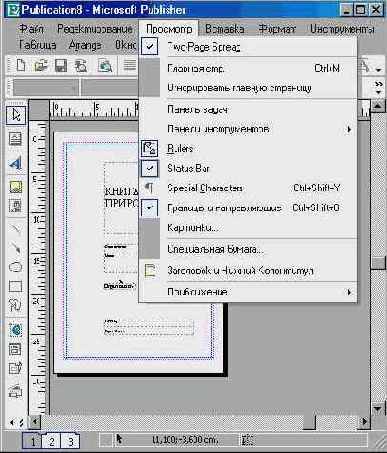Viewport: 387px width, 453px height.
Task: Select the Form Control tool
Action: point(16,349)
